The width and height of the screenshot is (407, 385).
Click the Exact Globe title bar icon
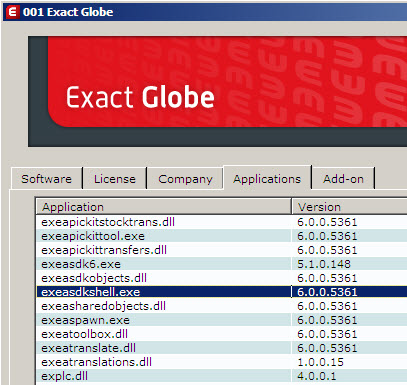point(12,12)
